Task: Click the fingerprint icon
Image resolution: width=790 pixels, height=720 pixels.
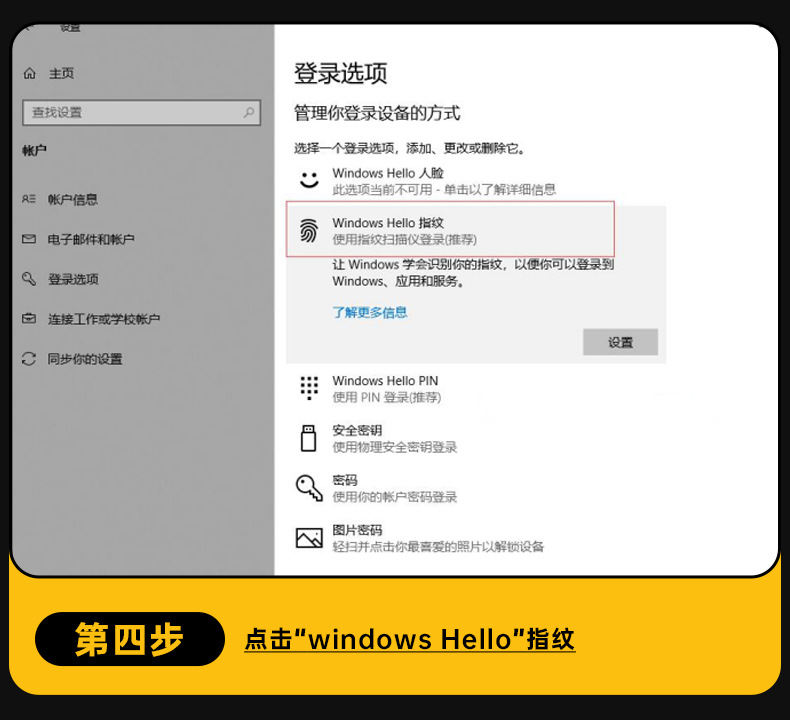Action: pyautogui.click(x=309, y=230)
